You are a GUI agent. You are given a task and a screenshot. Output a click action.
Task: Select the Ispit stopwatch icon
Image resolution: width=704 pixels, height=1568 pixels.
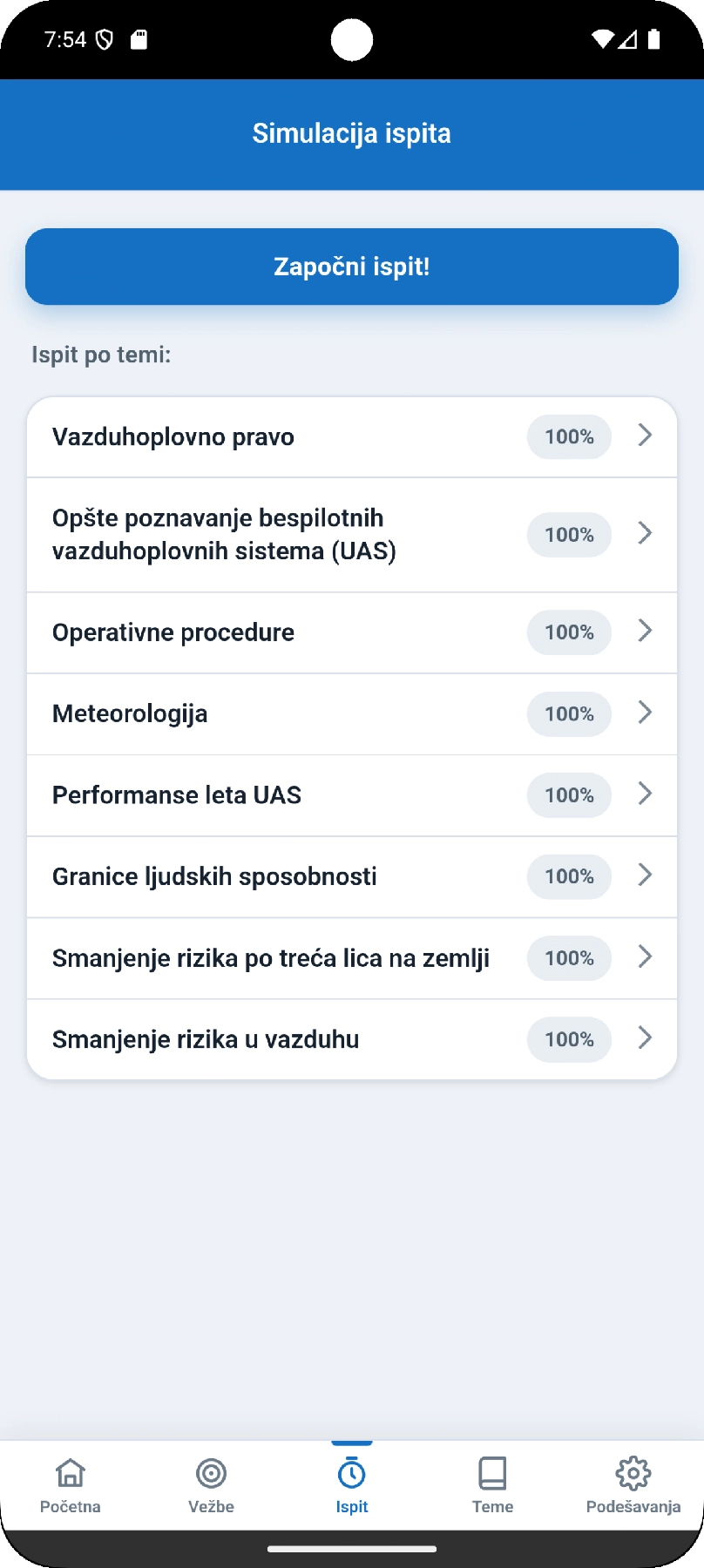[x=352, y=1473]
